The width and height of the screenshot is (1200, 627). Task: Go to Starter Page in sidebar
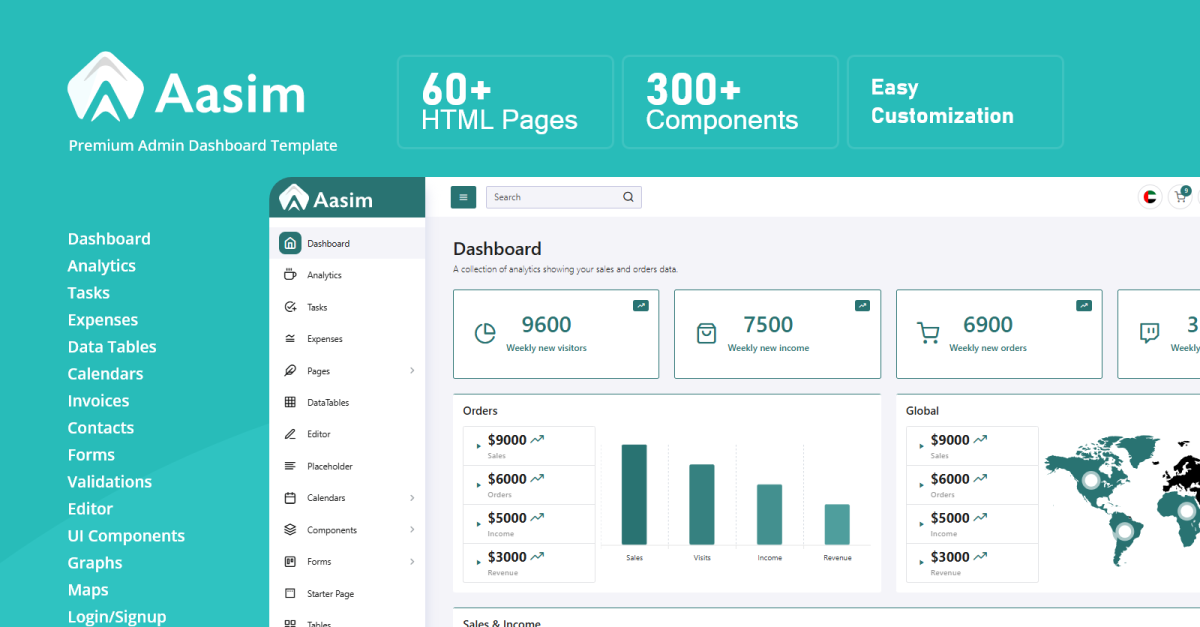coord(330,594)
